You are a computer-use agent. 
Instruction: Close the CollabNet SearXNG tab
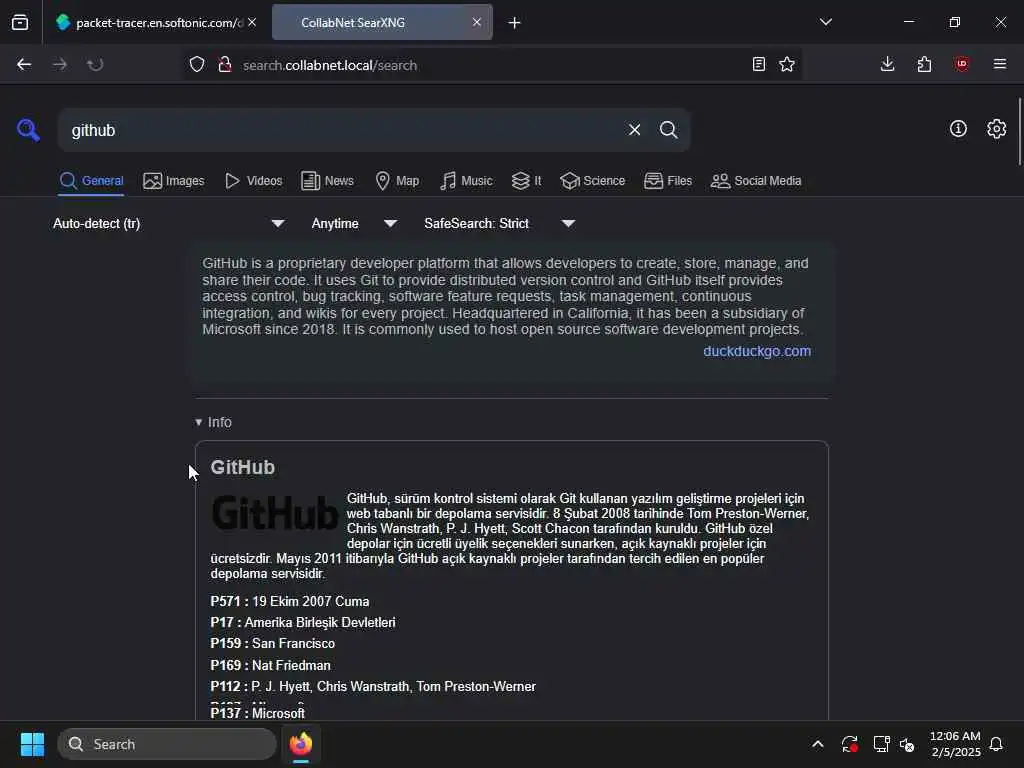pos(477,22)
